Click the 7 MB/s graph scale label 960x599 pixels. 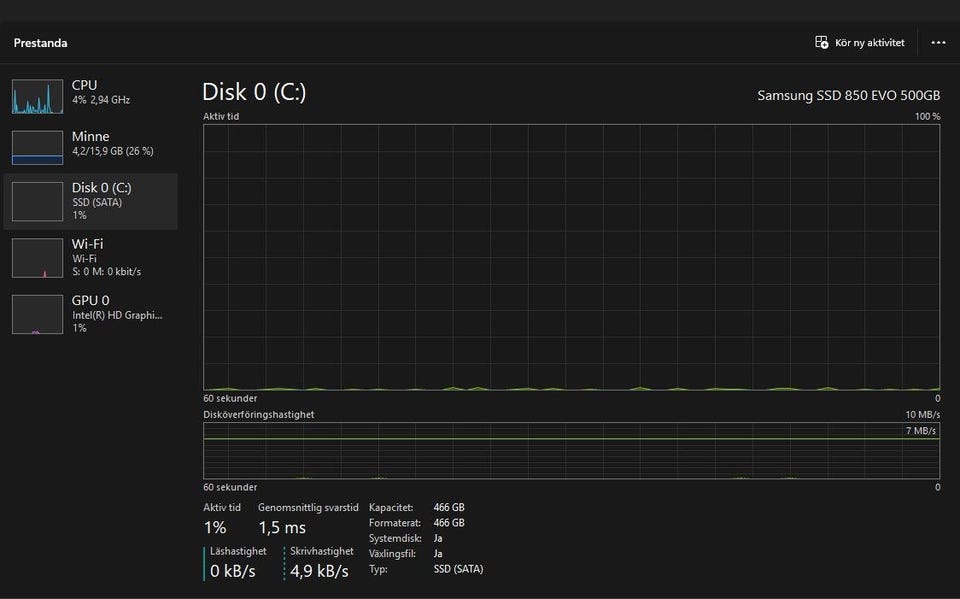pyautogui.click(x=922, y=431)
